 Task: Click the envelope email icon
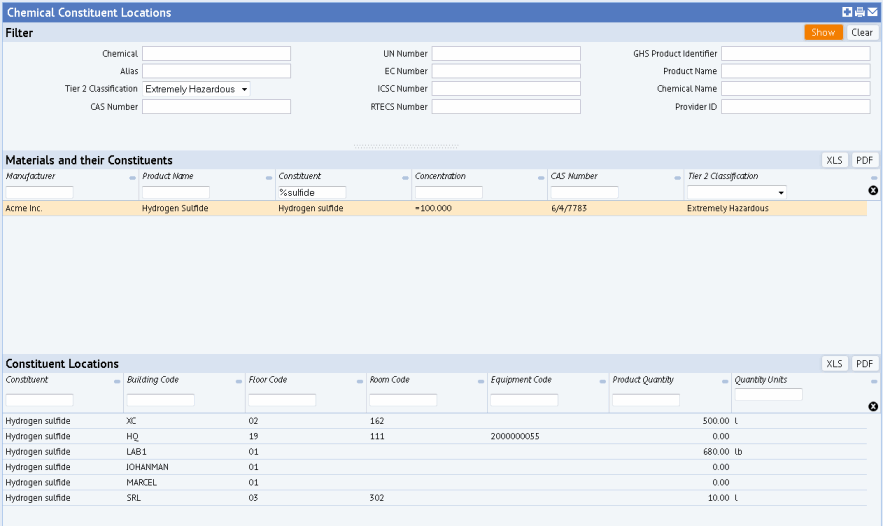click(x=872, y=12)
